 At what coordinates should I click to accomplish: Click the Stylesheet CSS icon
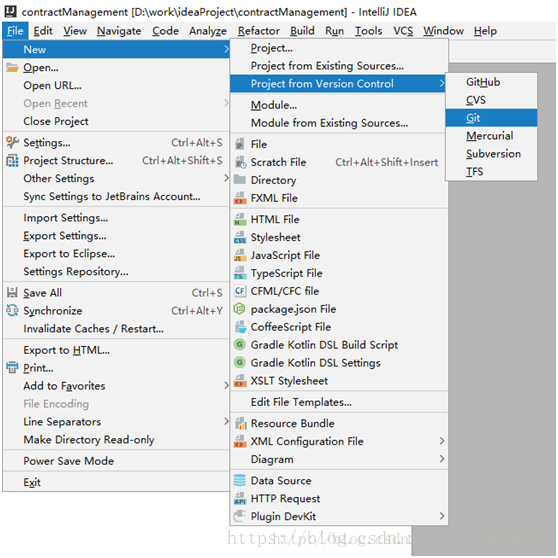point(240,237)
